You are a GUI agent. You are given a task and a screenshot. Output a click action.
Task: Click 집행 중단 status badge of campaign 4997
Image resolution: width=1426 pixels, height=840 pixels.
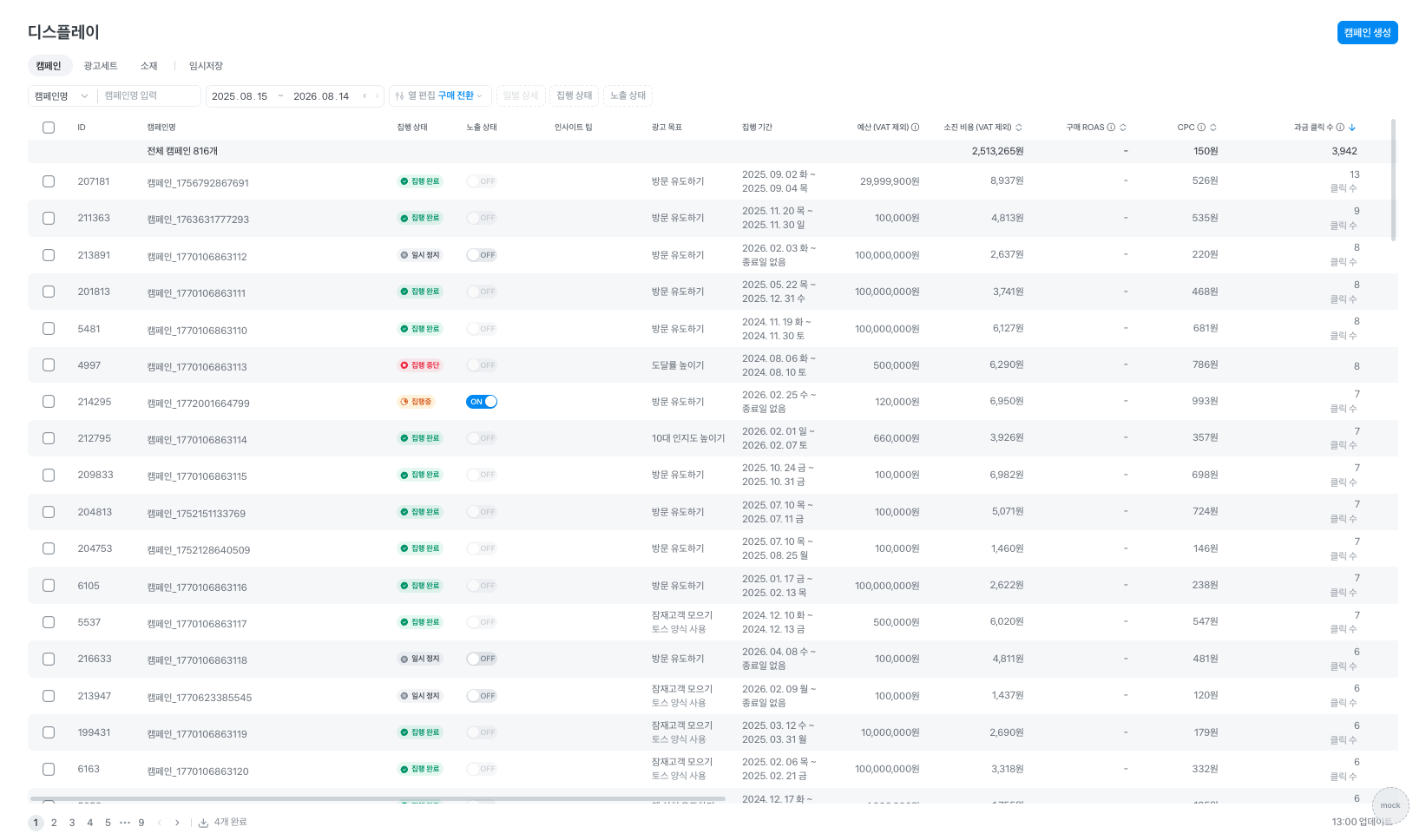420,365
